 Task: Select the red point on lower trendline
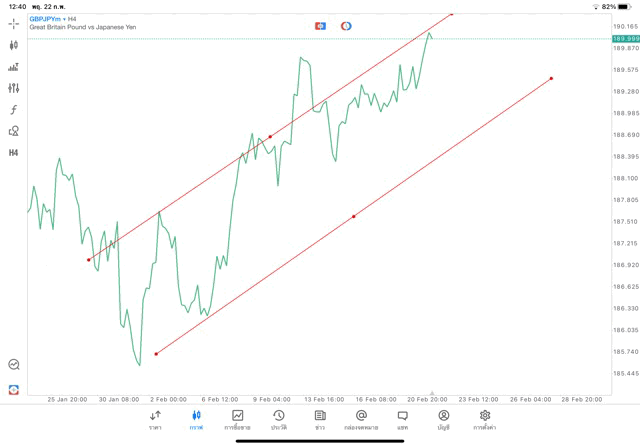[354, 216]
